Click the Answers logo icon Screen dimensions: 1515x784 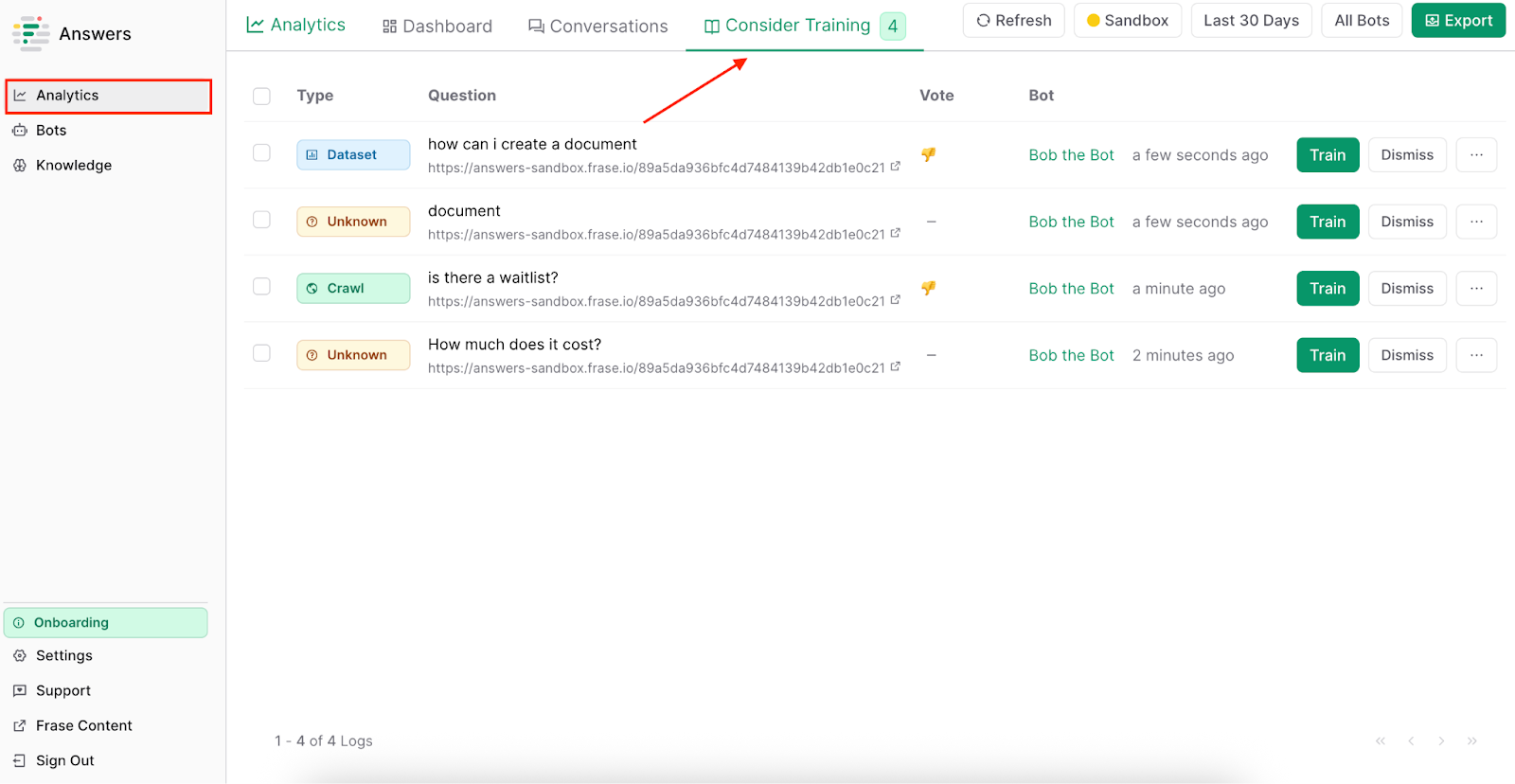click(x=30, y=33)
